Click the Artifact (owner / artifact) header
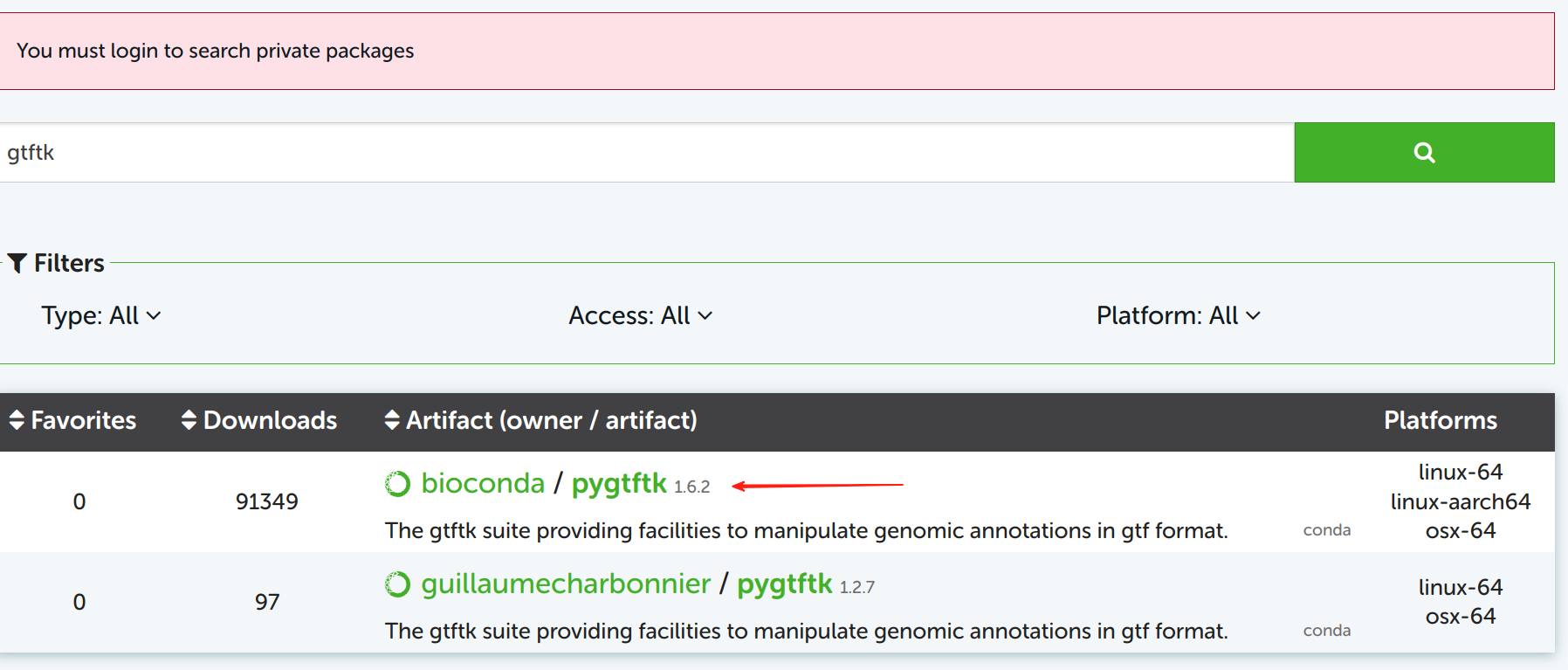 (552, 420)
